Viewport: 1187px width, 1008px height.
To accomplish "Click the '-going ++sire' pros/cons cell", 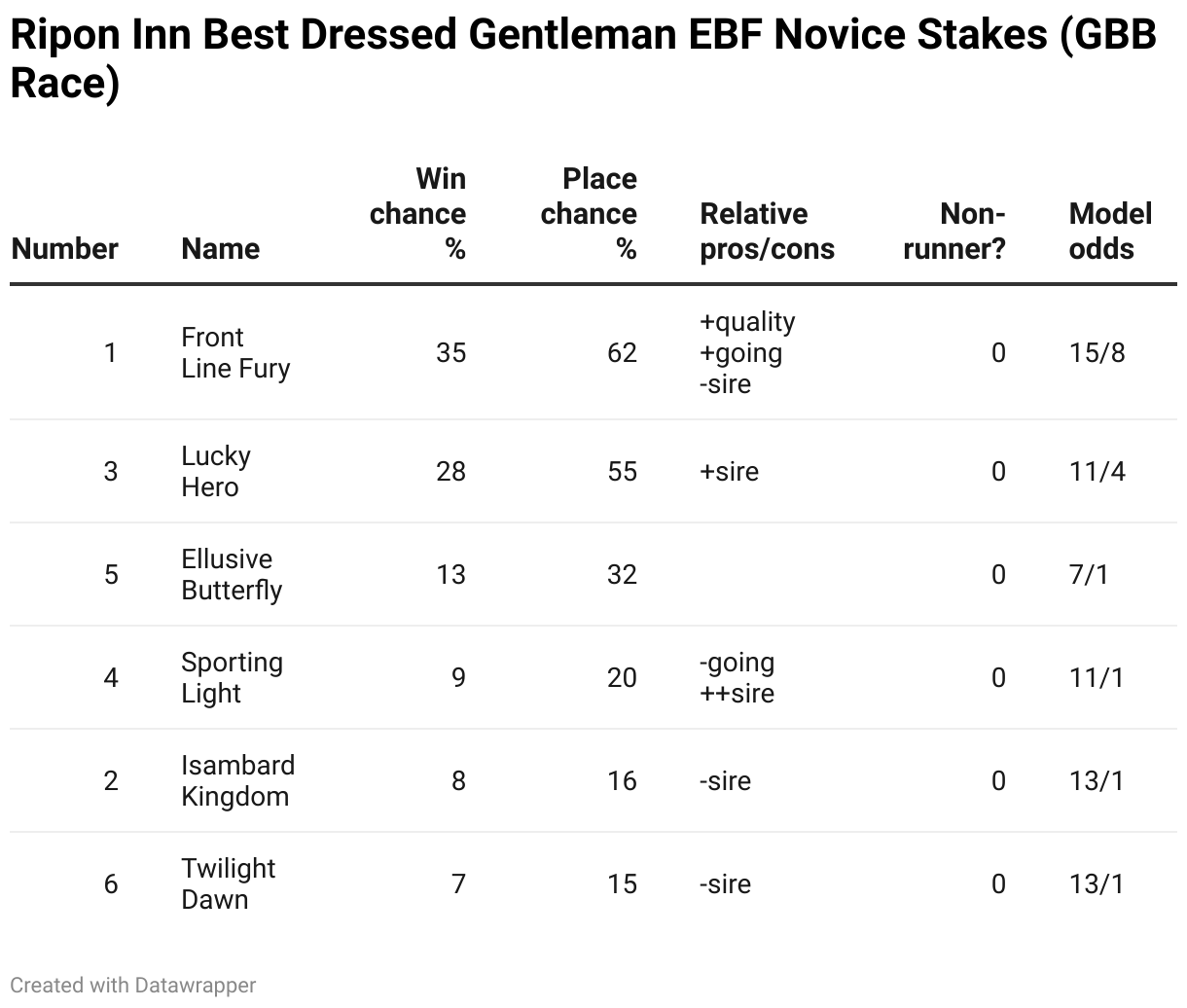I will coord(737,677).
